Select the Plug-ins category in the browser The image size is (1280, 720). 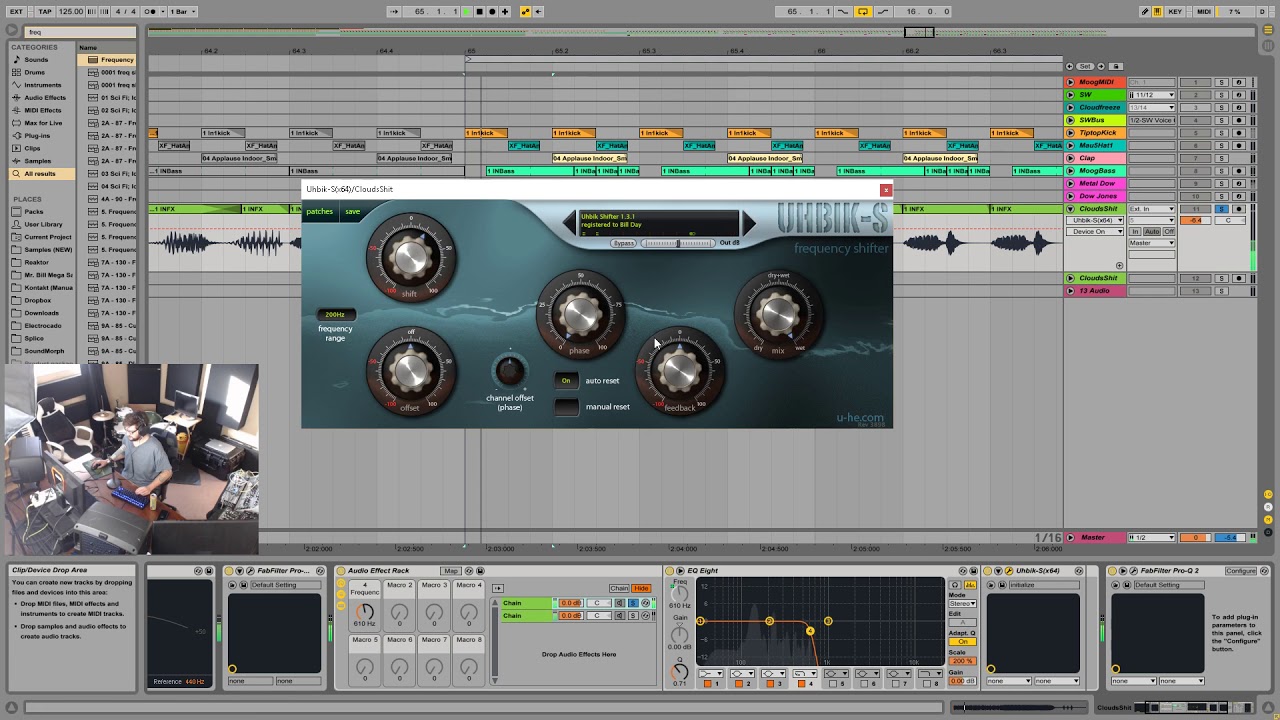pos(37,136)
